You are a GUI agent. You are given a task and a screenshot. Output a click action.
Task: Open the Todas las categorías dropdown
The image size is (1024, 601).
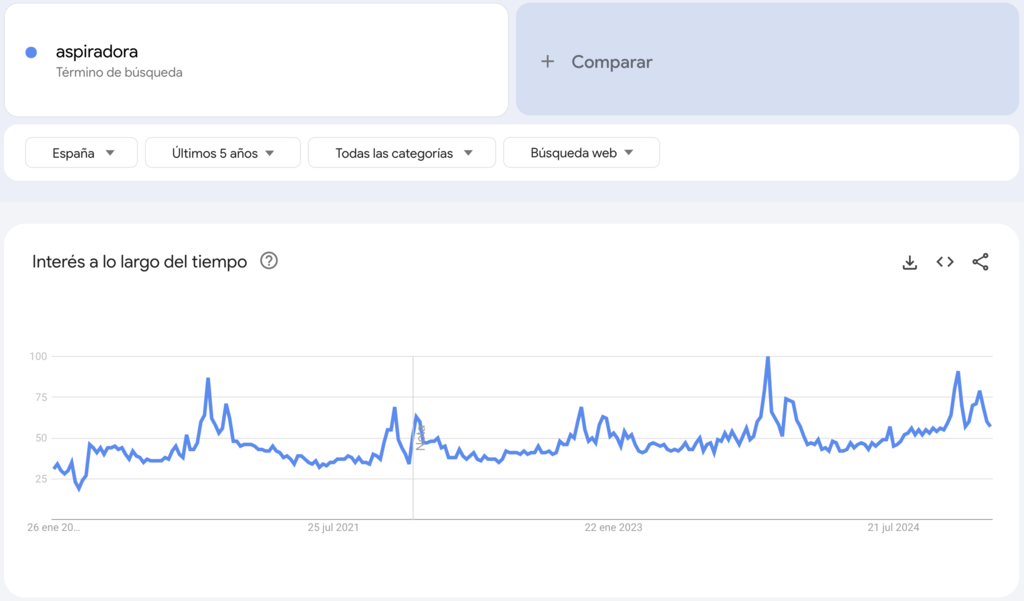[x=401, y=152]
